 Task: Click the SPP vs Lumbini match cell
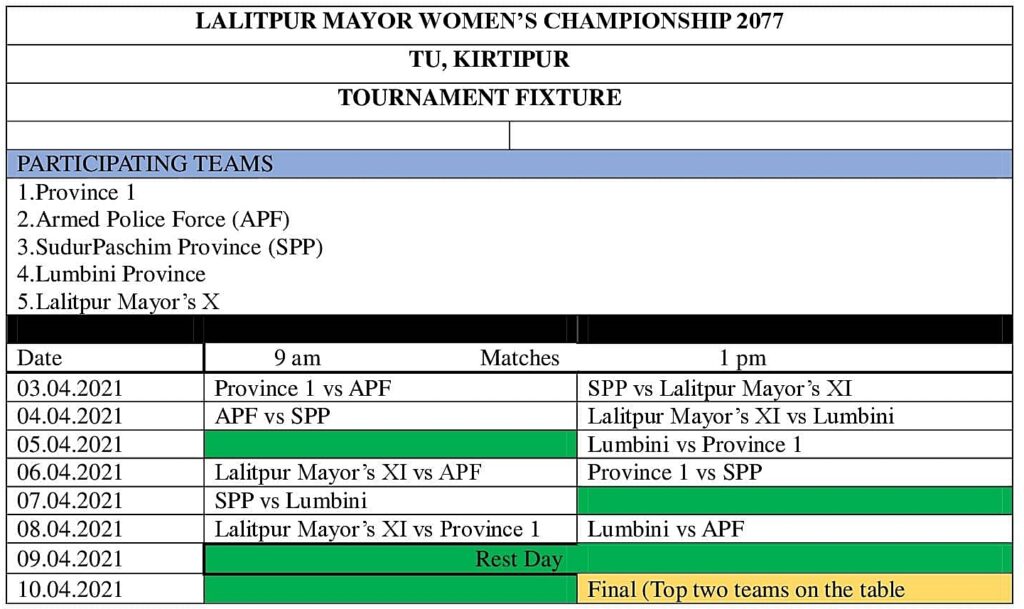tap(291, 500)
